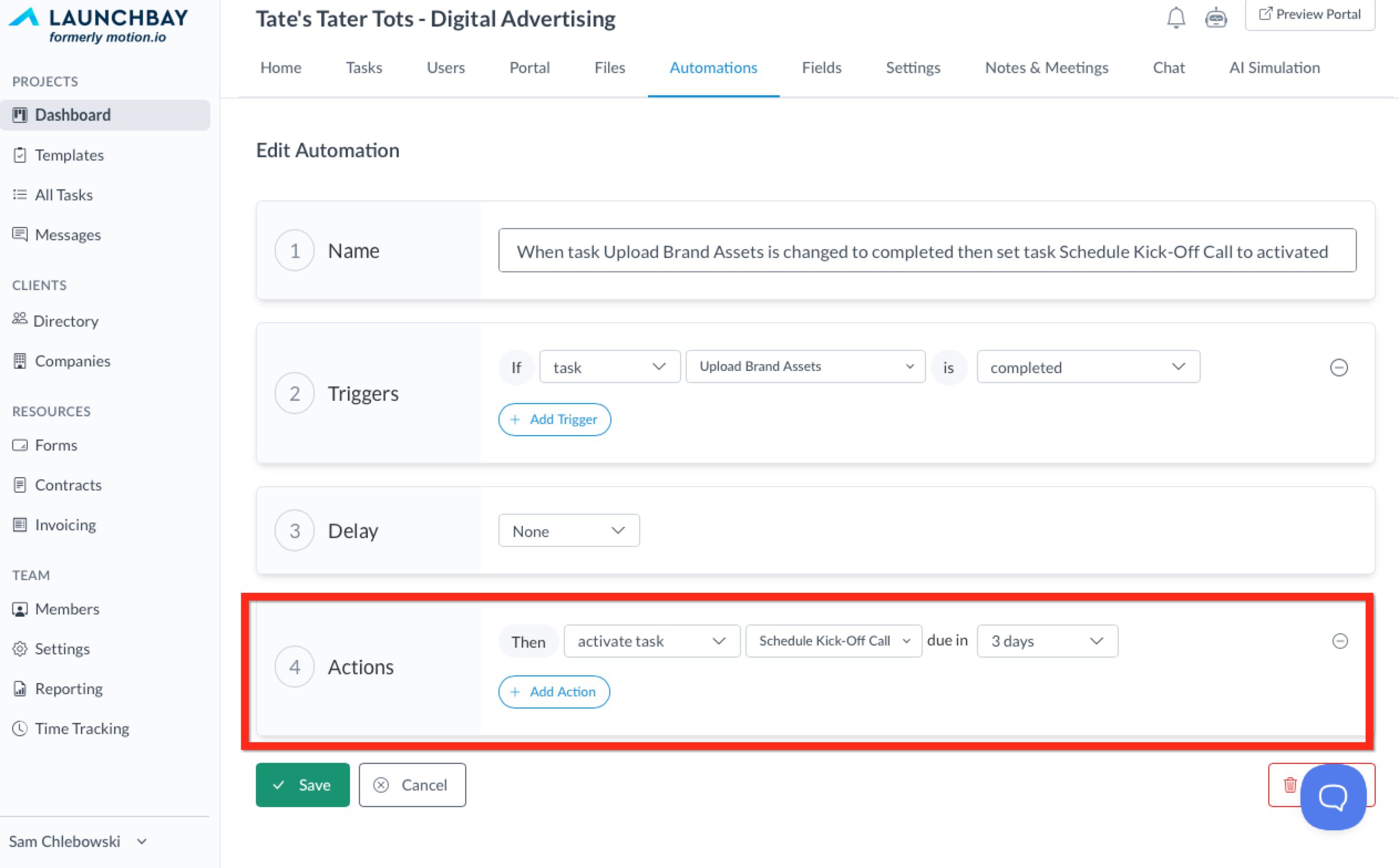
Task: Switch to the Notes & Meetings tab
Action: 1046,68
